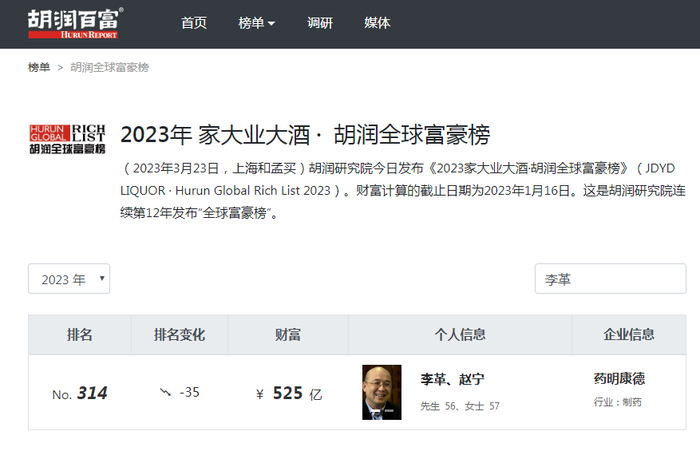Viewport: 700px width, 455px height.
Task: Click the portrait photo of 李革
Action: [x=381, y=392]
